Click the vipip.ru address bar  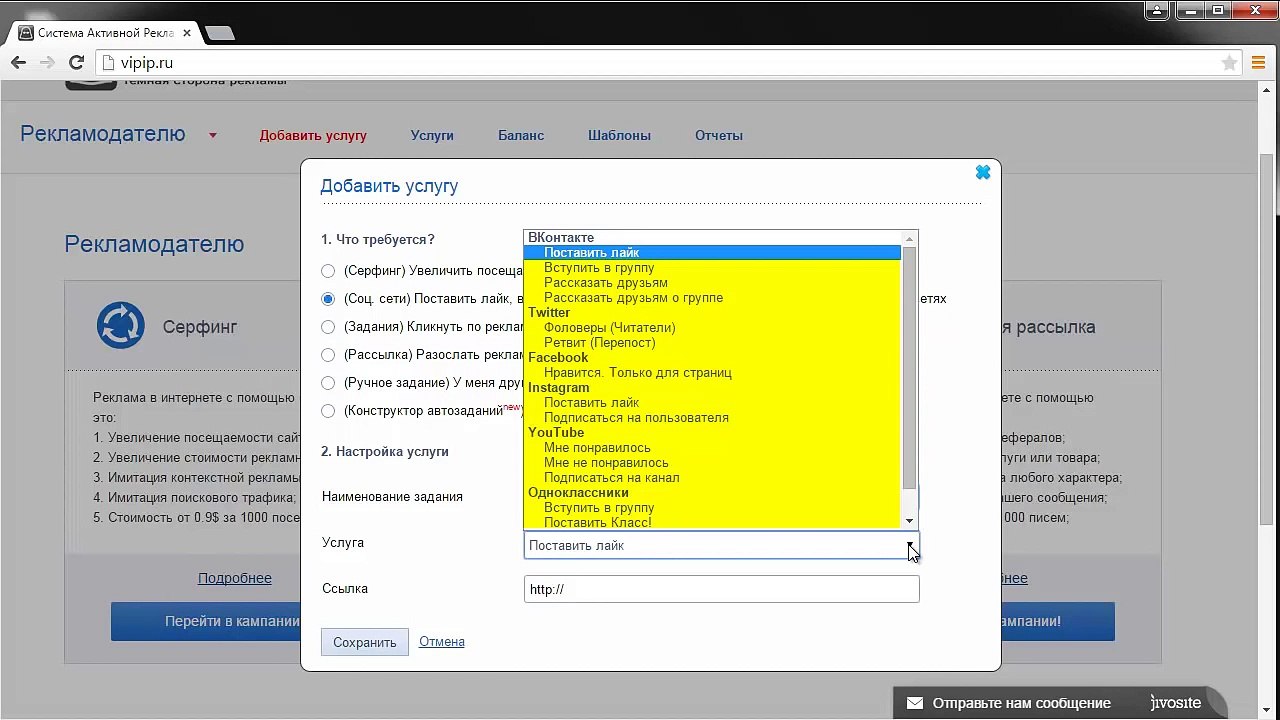point(668,63)
